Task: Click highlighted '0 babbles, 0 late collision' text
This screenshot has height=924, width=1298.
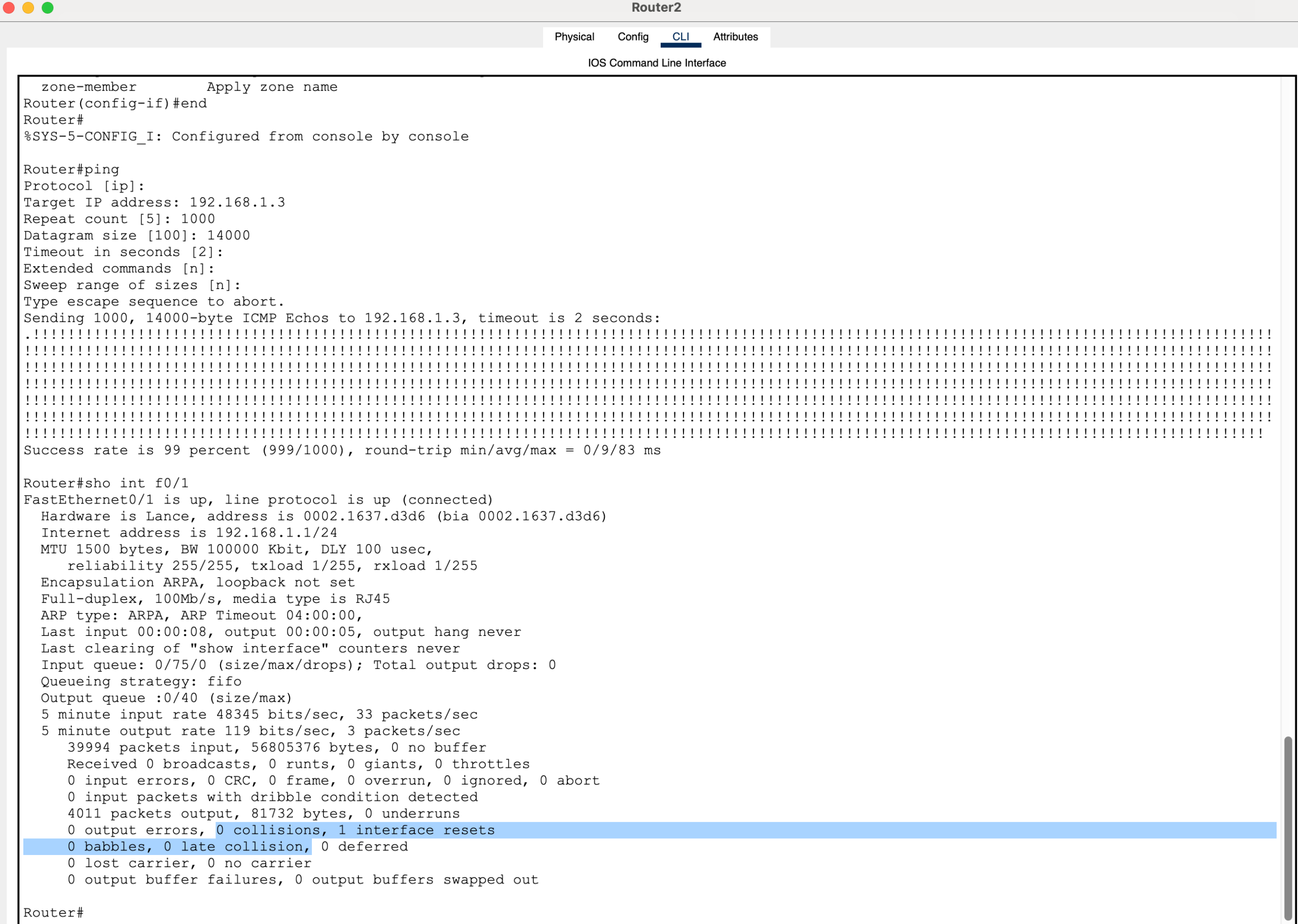Action: (x=189, y=846)
